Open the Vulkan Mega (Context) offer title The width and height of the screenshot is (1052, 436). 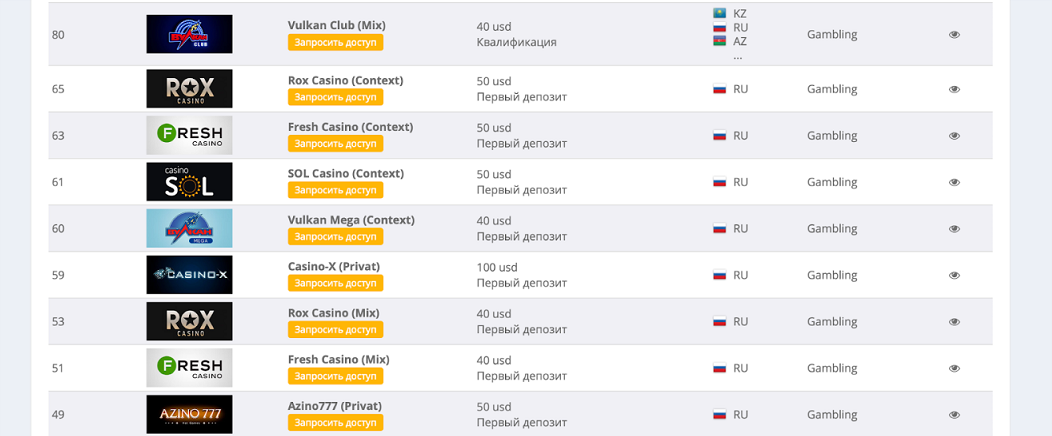(351, 220)
